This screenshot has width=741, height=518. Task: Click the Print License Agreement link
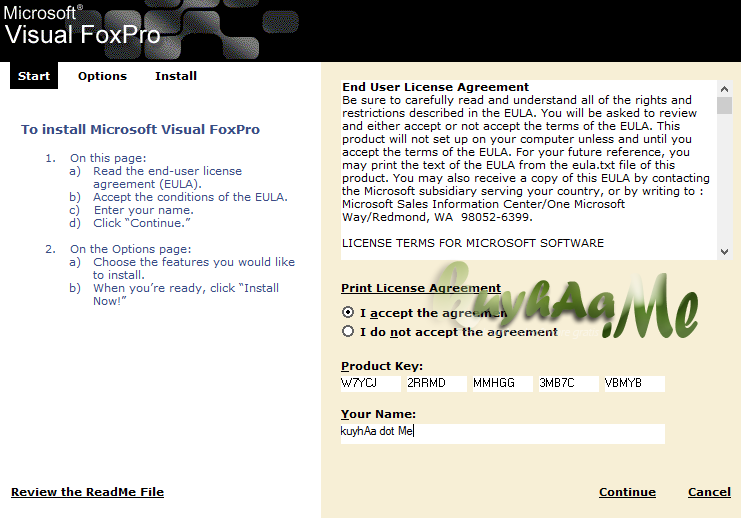pos(421,288)
